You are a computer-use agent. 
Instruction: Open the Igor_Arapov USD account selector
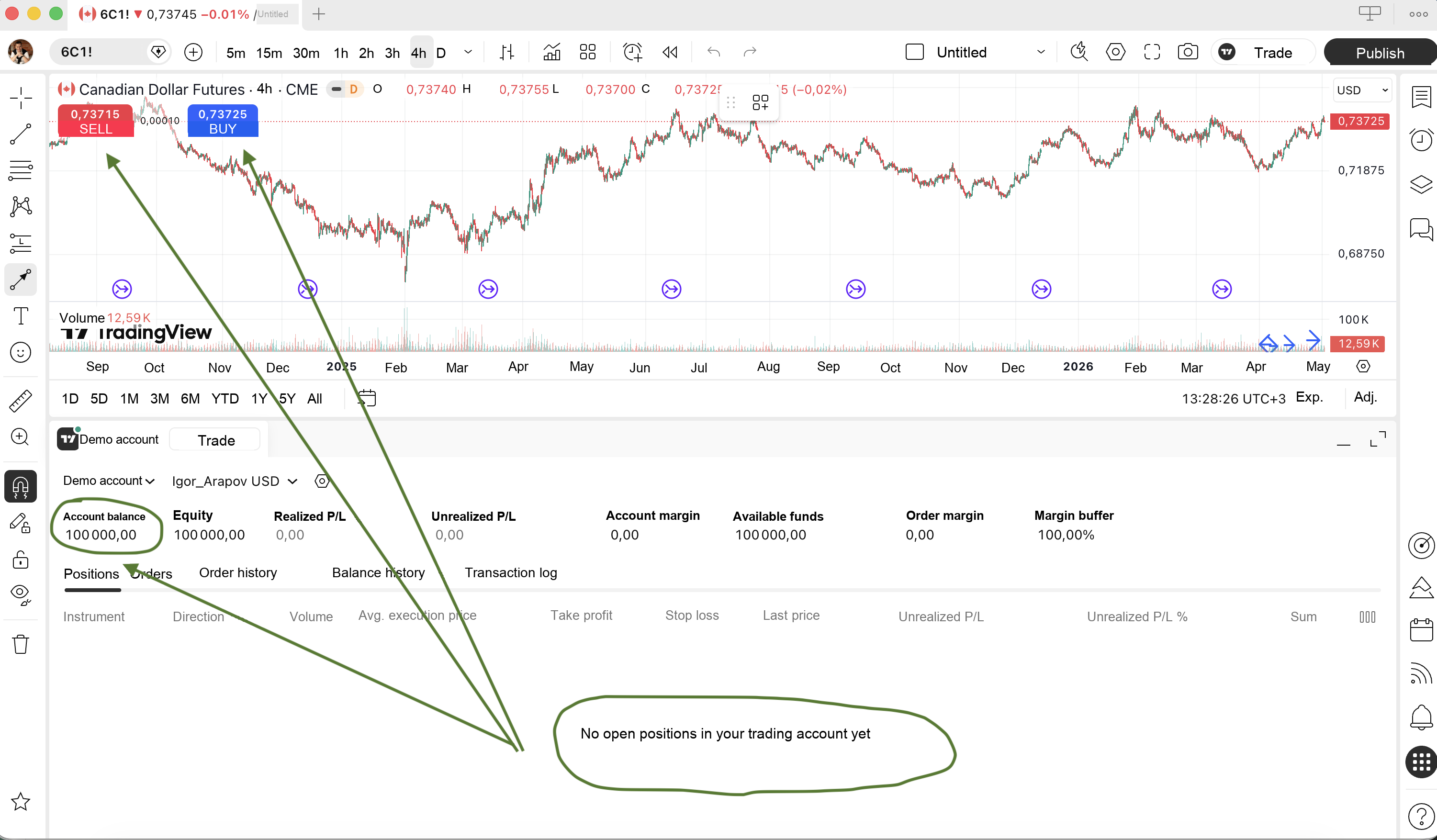(x=235, y=482)
